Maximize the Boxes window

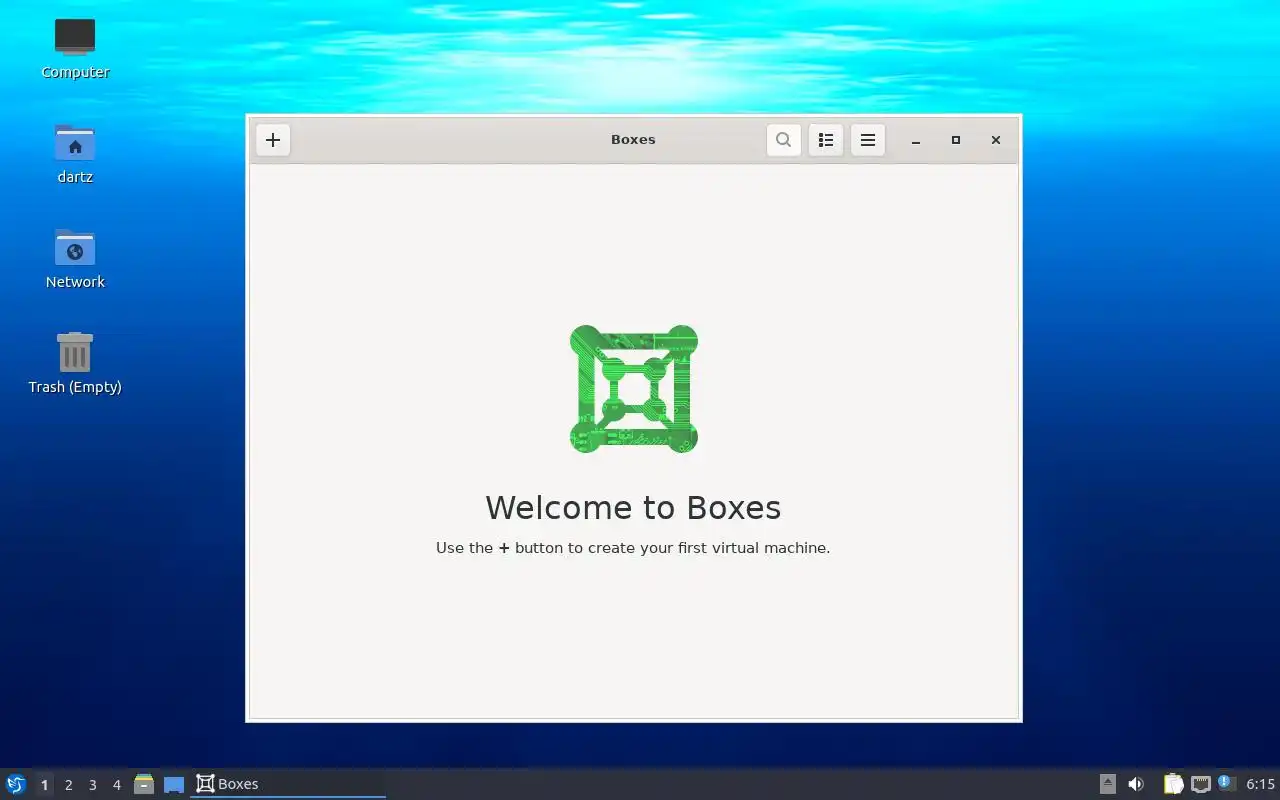tap(956, 140)
